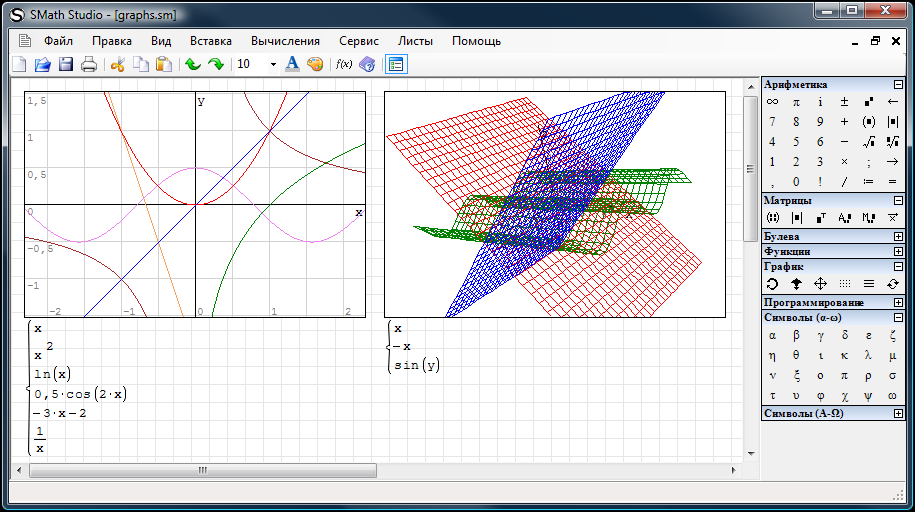
Task: Expand the Символы (Α-Ω) panel
Action: pos(898,413)
